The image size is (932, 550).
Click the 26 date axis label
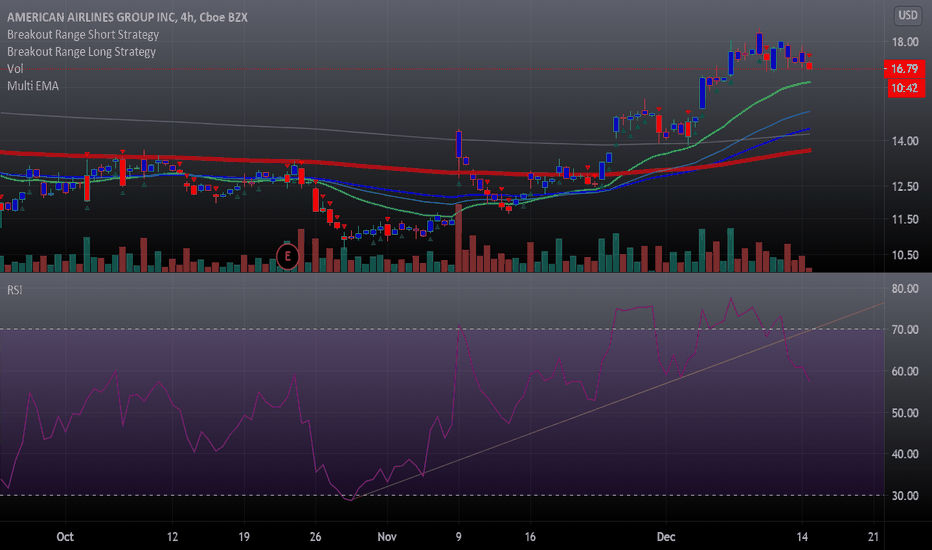[315, 537]
